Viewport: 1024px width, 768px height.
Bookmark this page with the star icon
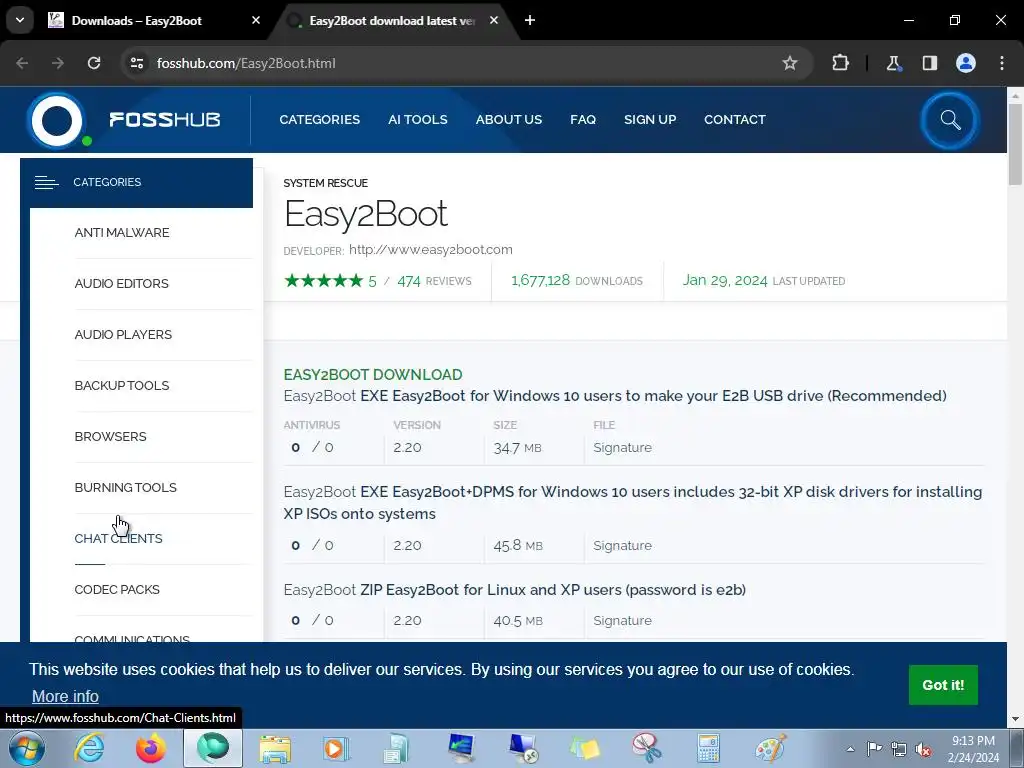click(790, 63)
